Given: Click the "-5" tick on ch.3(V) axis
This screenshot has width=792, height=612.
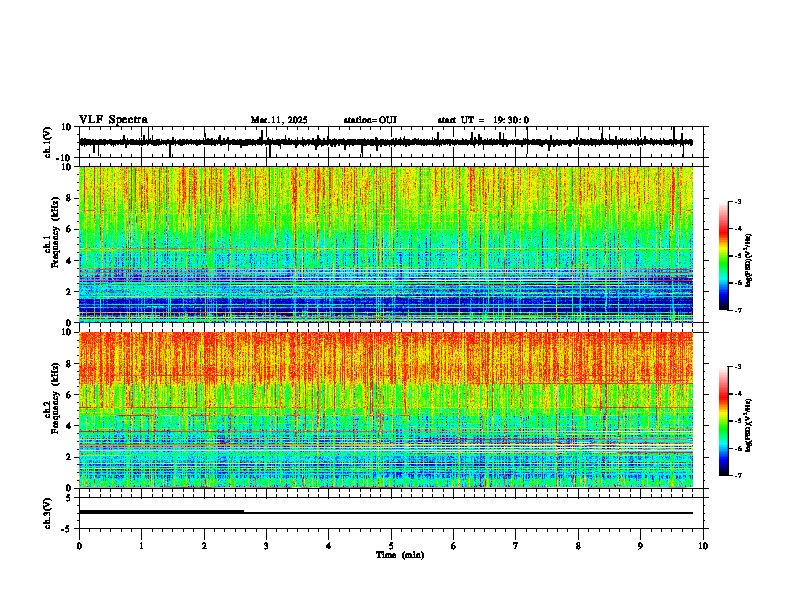Looking at the screenshot, I should point(67,529).
